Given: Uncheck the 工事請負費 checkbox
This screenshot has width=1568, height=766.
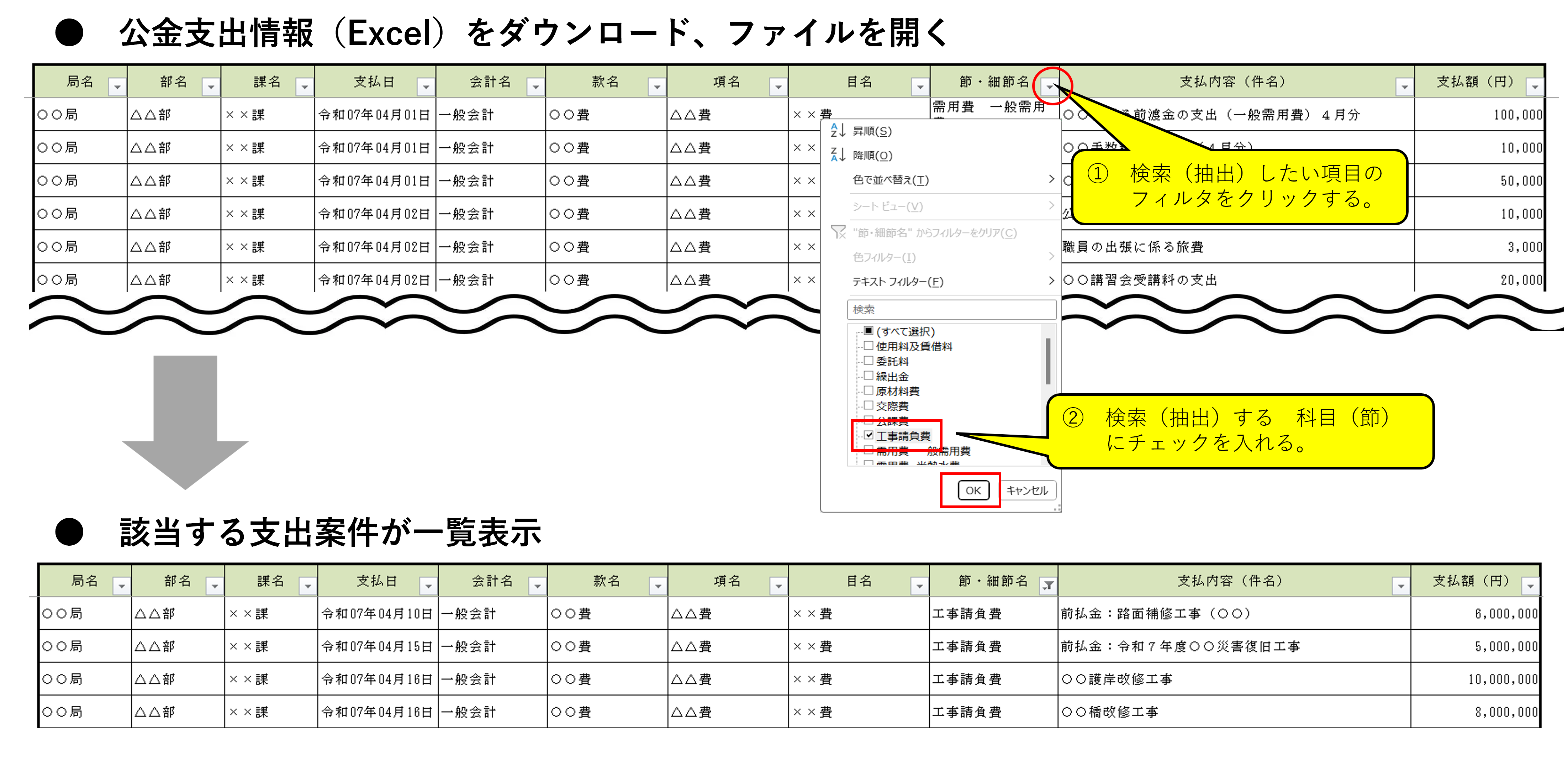Looking at the screenshot, I should click(869, 435).
